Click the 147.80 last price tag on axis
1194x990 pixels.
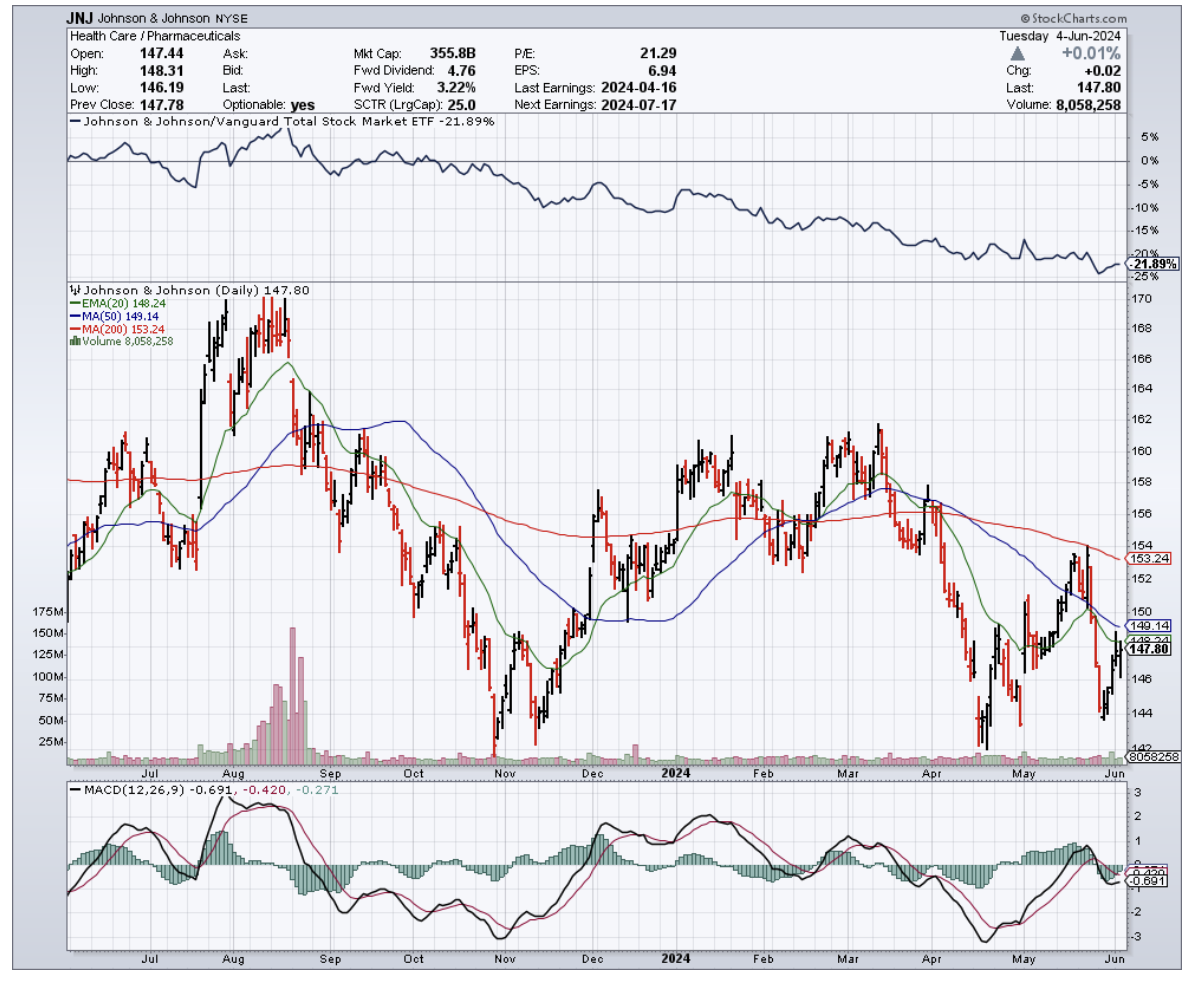[1147, 649]
